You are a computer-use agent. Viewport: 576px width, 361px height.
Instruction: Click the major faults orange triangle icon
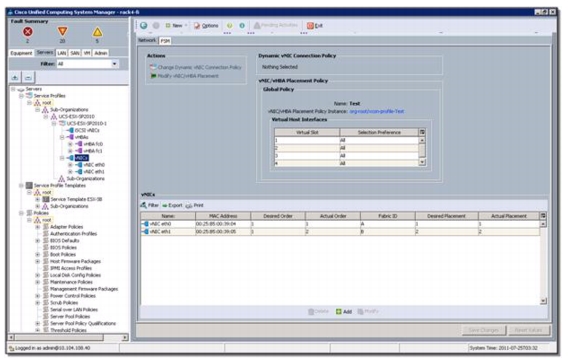(x=62, y=32)
